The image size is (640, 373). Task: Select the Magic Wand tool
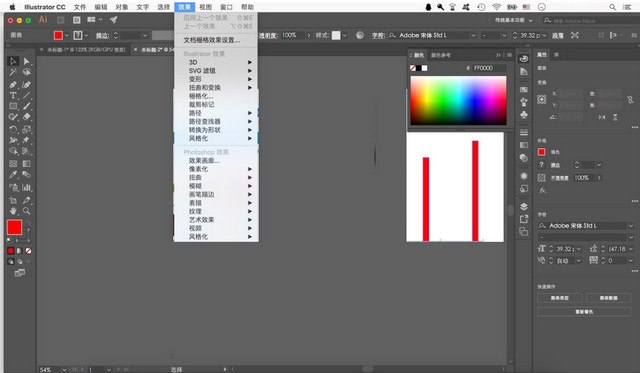13,72
